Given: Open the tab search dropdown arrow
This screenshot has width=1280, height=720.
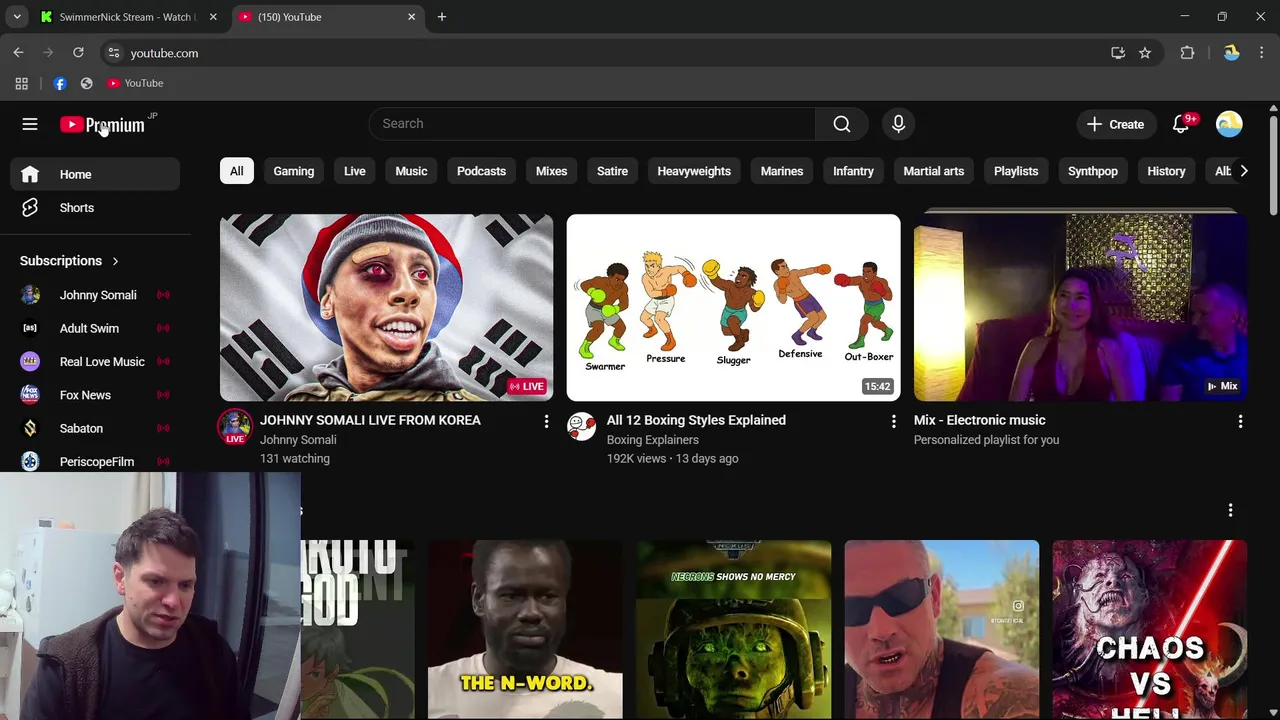Looking at the screenshot, I should tap(17, 17).
